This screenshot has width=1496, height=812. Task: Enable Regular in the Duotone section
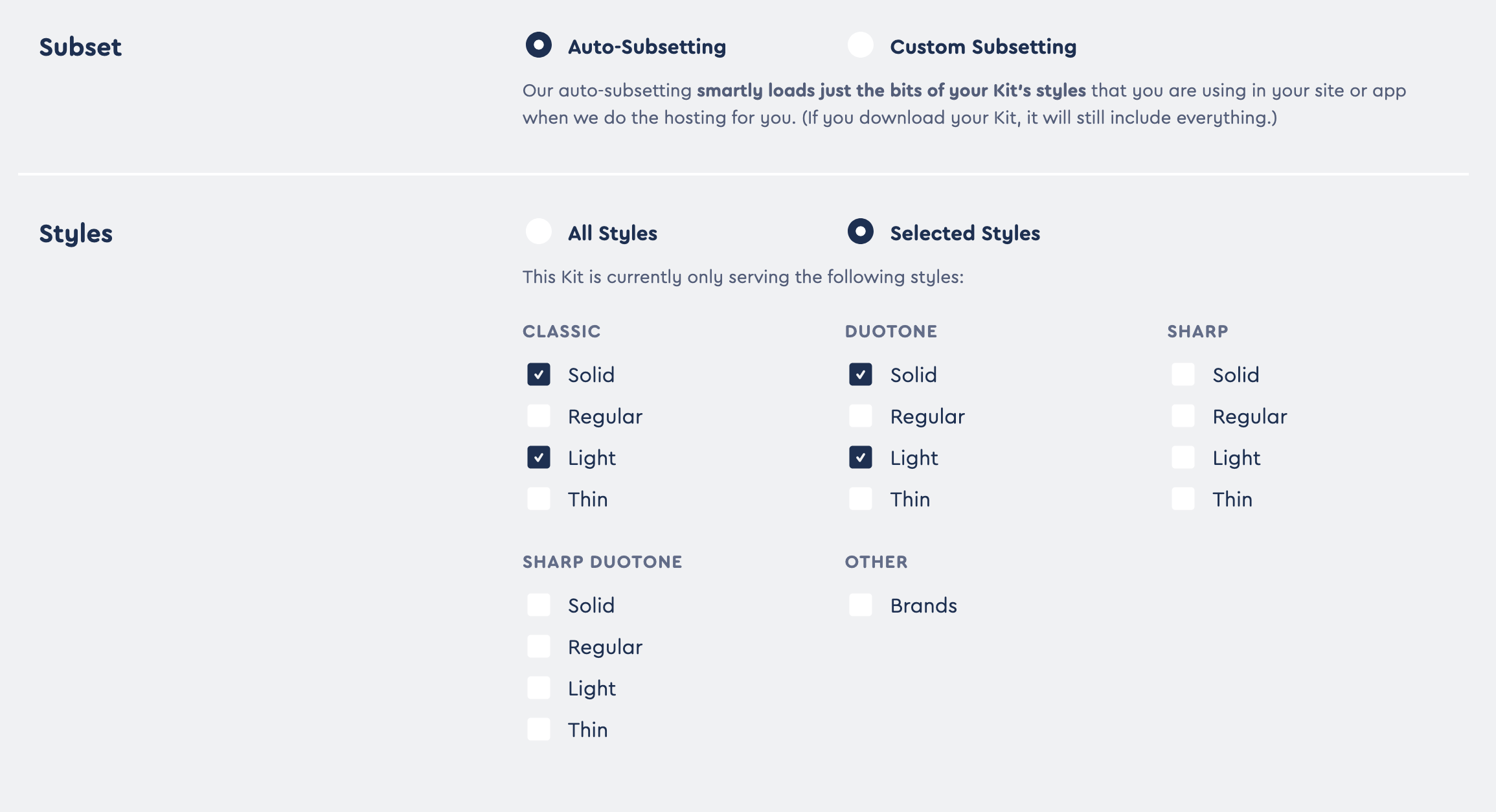point(861,416)
